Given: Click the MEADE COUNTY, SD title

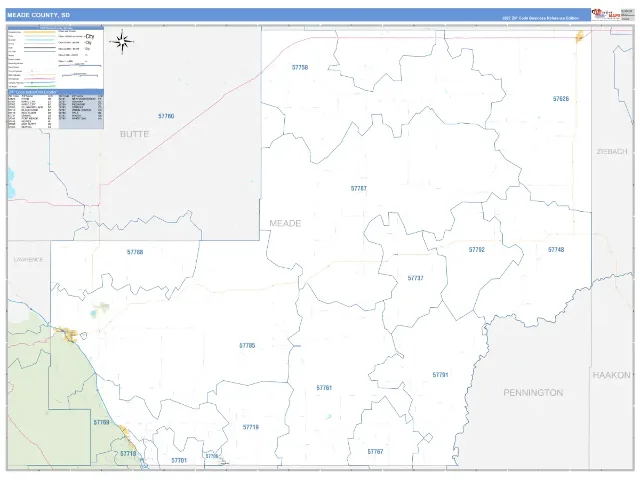Looking at the screenshot, I should coord(38,15).
